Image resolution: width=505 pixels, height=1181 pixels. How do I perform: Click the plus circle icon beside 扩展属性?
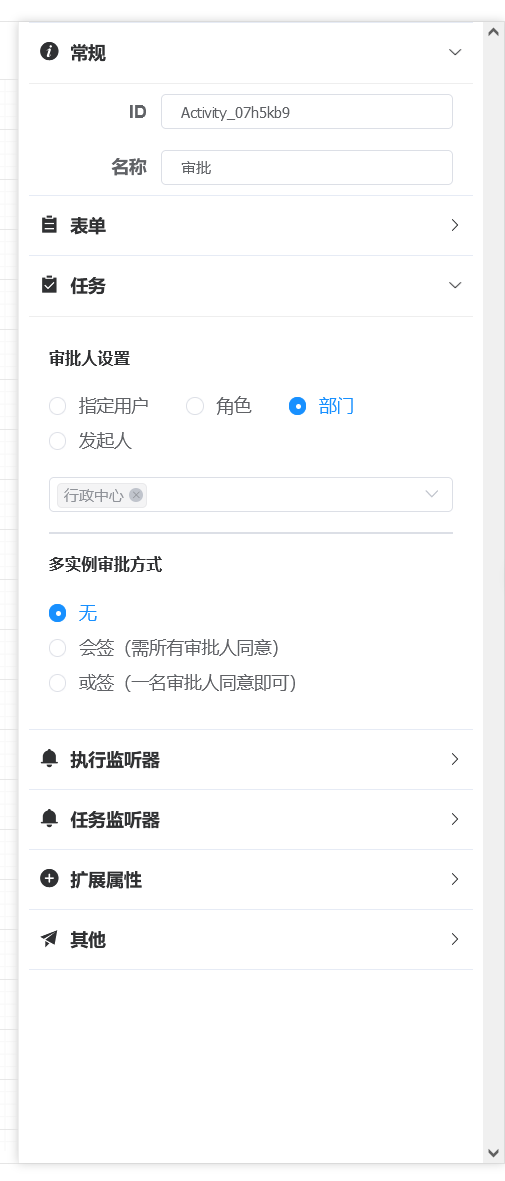[x=49, y=878]
